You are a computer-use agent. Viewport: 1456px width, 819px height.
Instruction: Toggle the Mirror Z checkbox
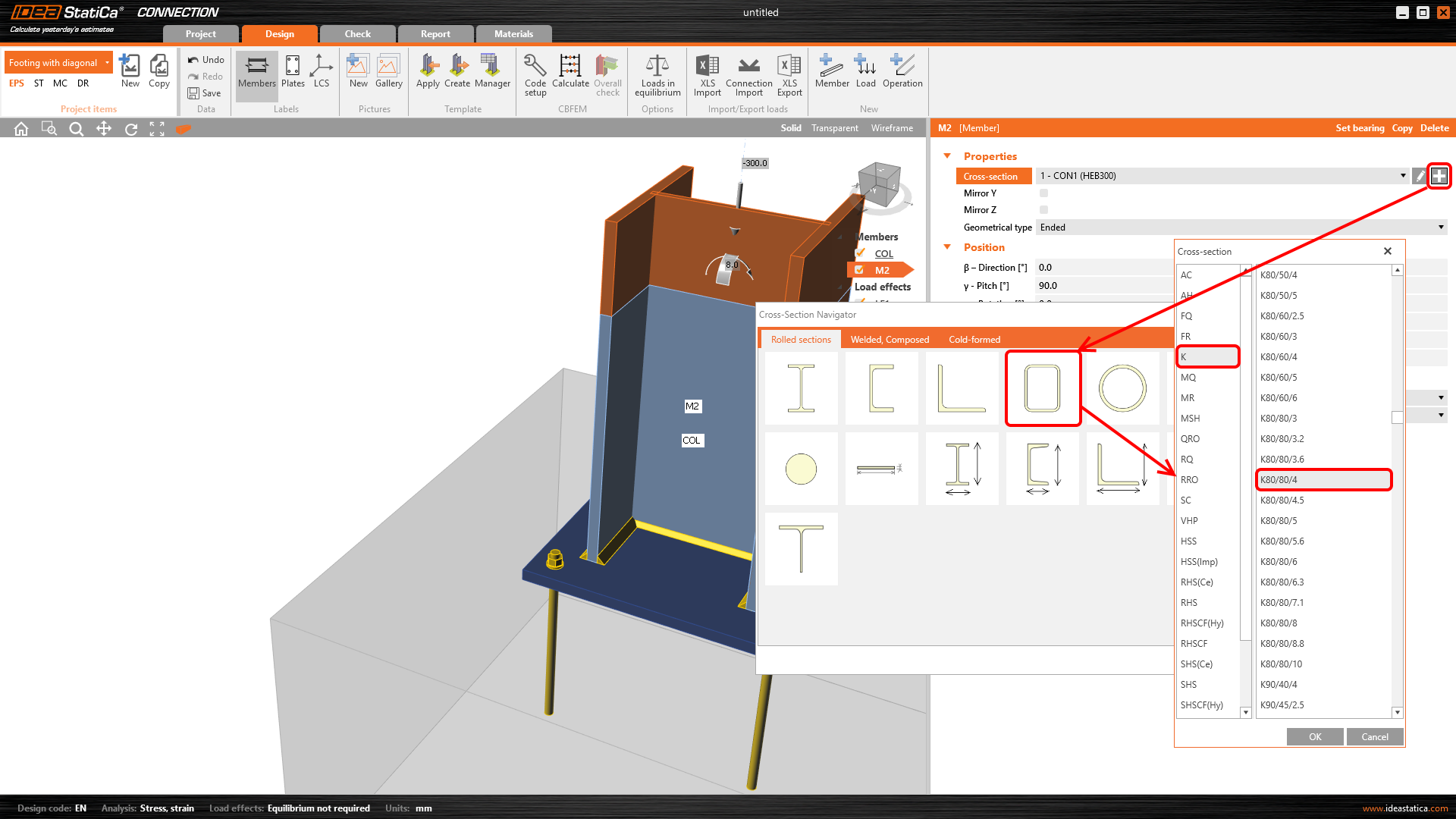tap(1044, 210)
